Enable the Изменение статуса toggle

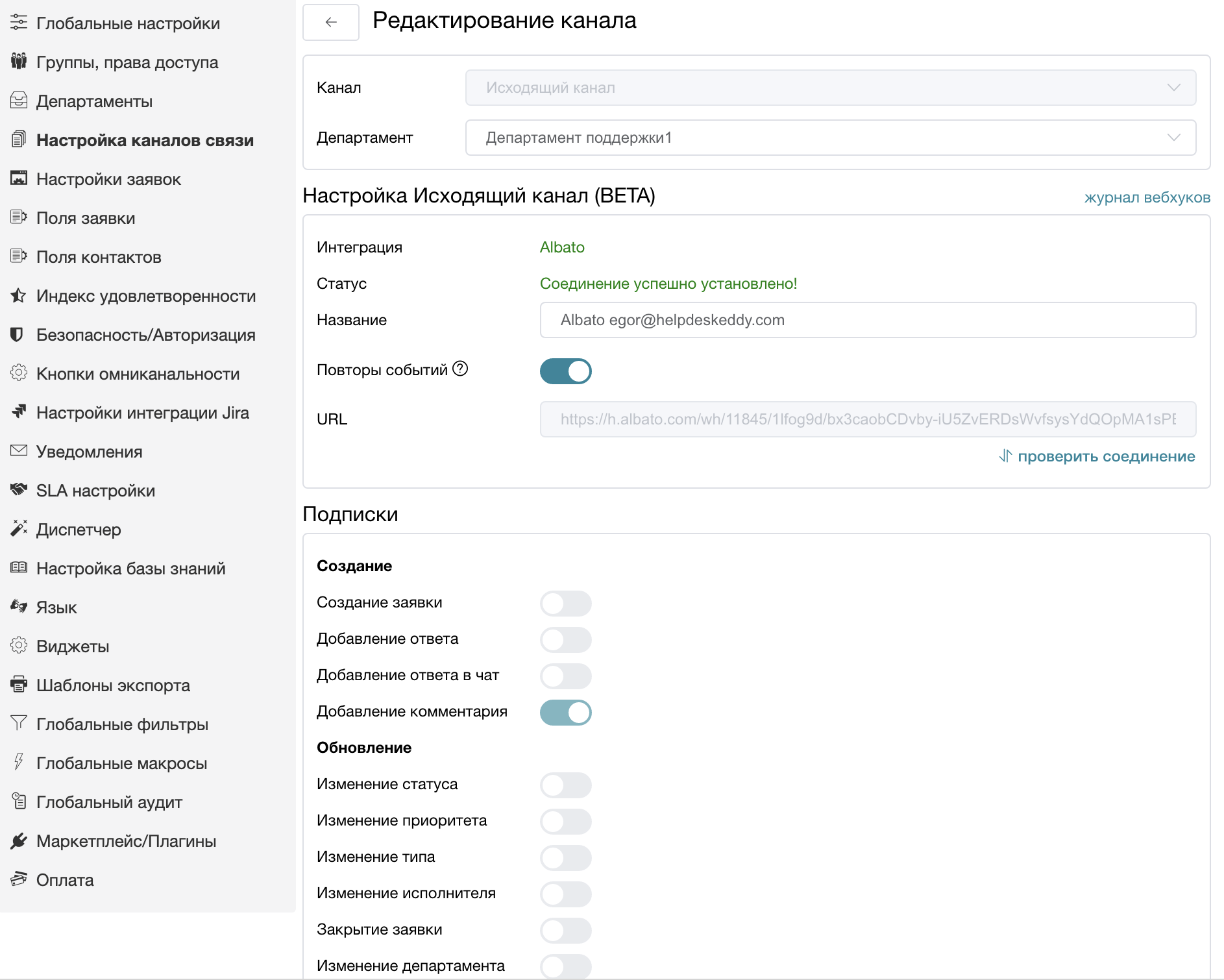[x=565, y=785]
